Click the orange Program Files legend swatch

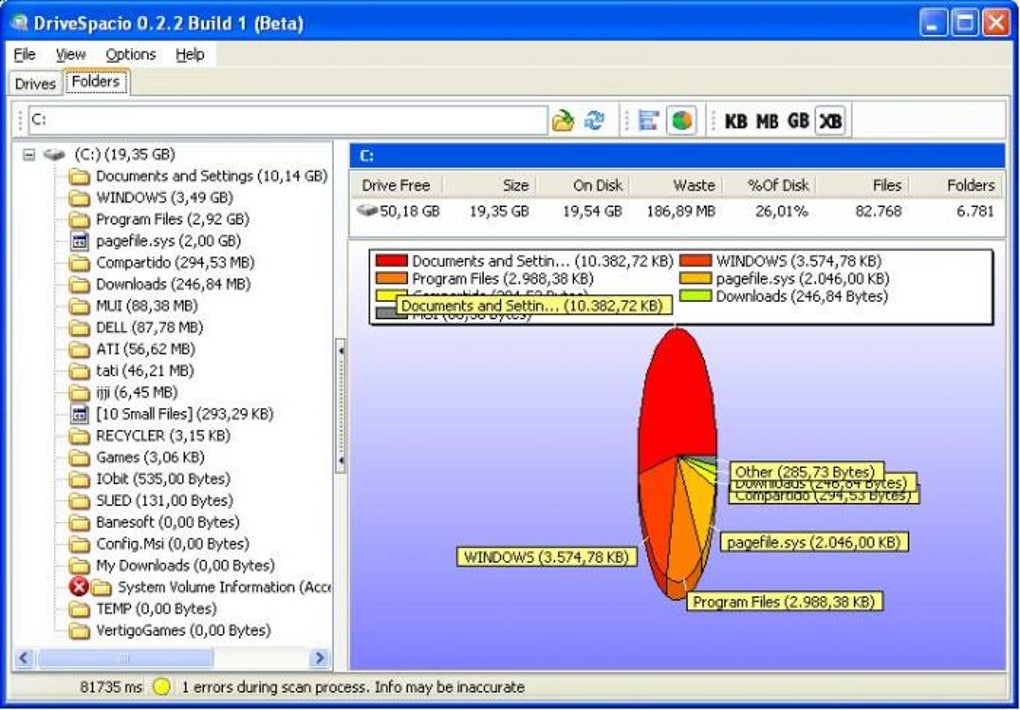point(392,279)
